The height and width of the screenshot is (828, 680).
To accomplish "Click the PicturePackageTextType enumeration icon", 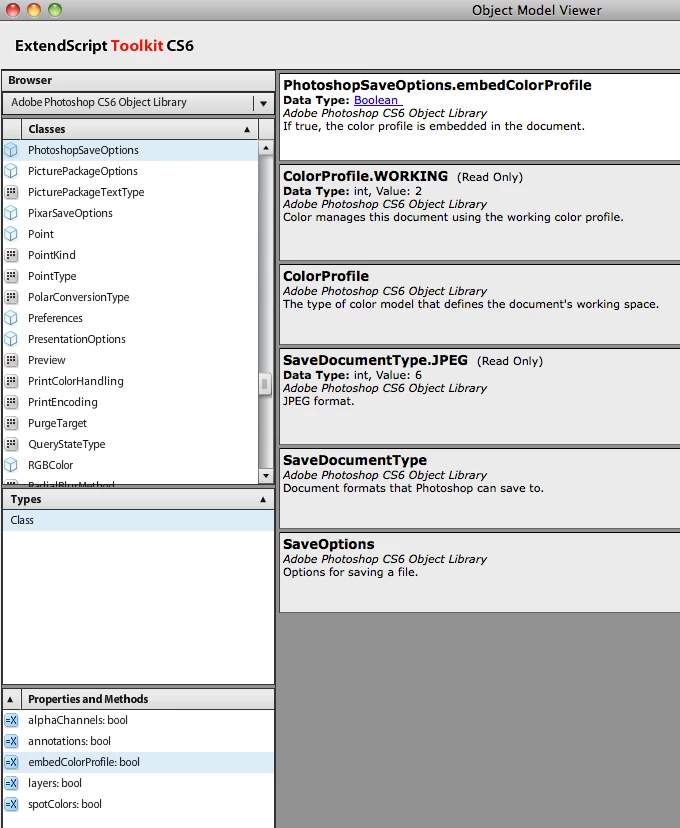I will [11, 192].
